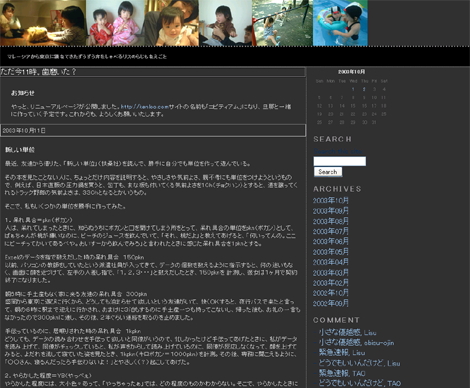Image resolution: width=470 pixels, height=388 pixels.
Task: Open the 2003年07月 archive link
Action: (331, 231)
